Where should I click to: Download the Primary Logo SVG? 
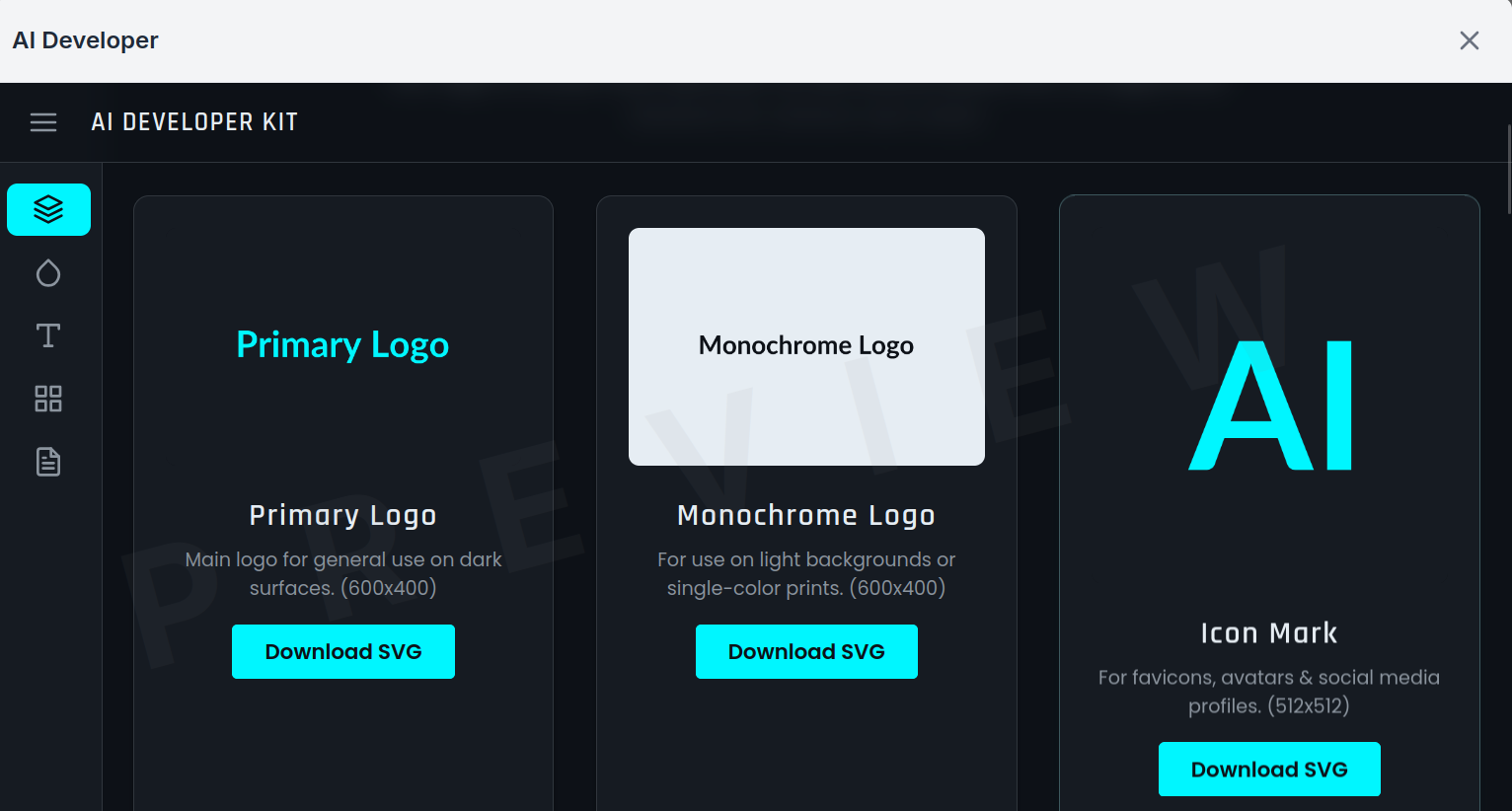(342, 651)
